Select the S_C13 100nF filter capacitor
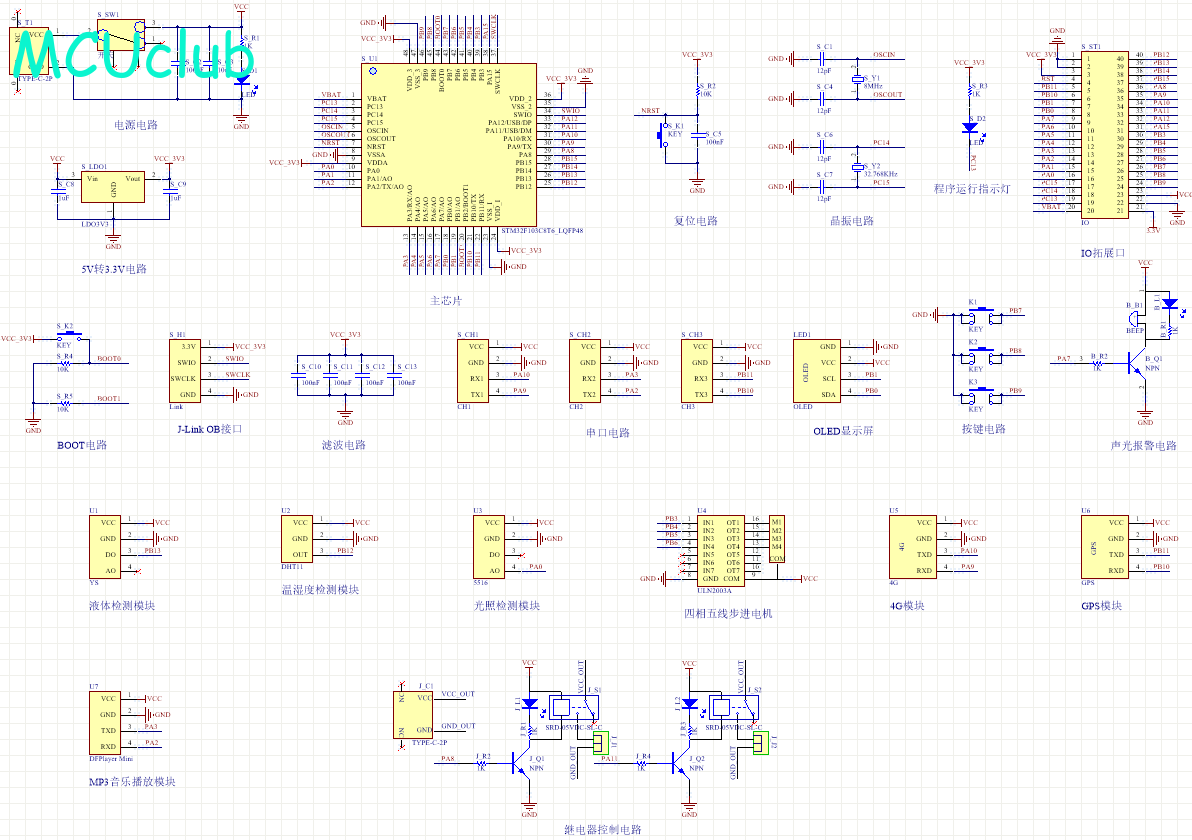 pos(393,375)
